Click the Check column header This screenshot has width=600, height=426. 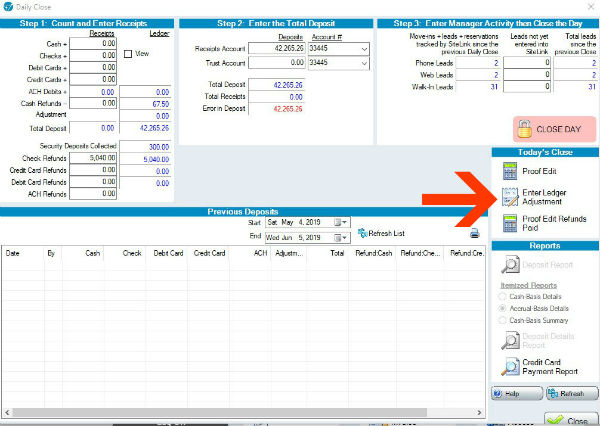point(124,253)
